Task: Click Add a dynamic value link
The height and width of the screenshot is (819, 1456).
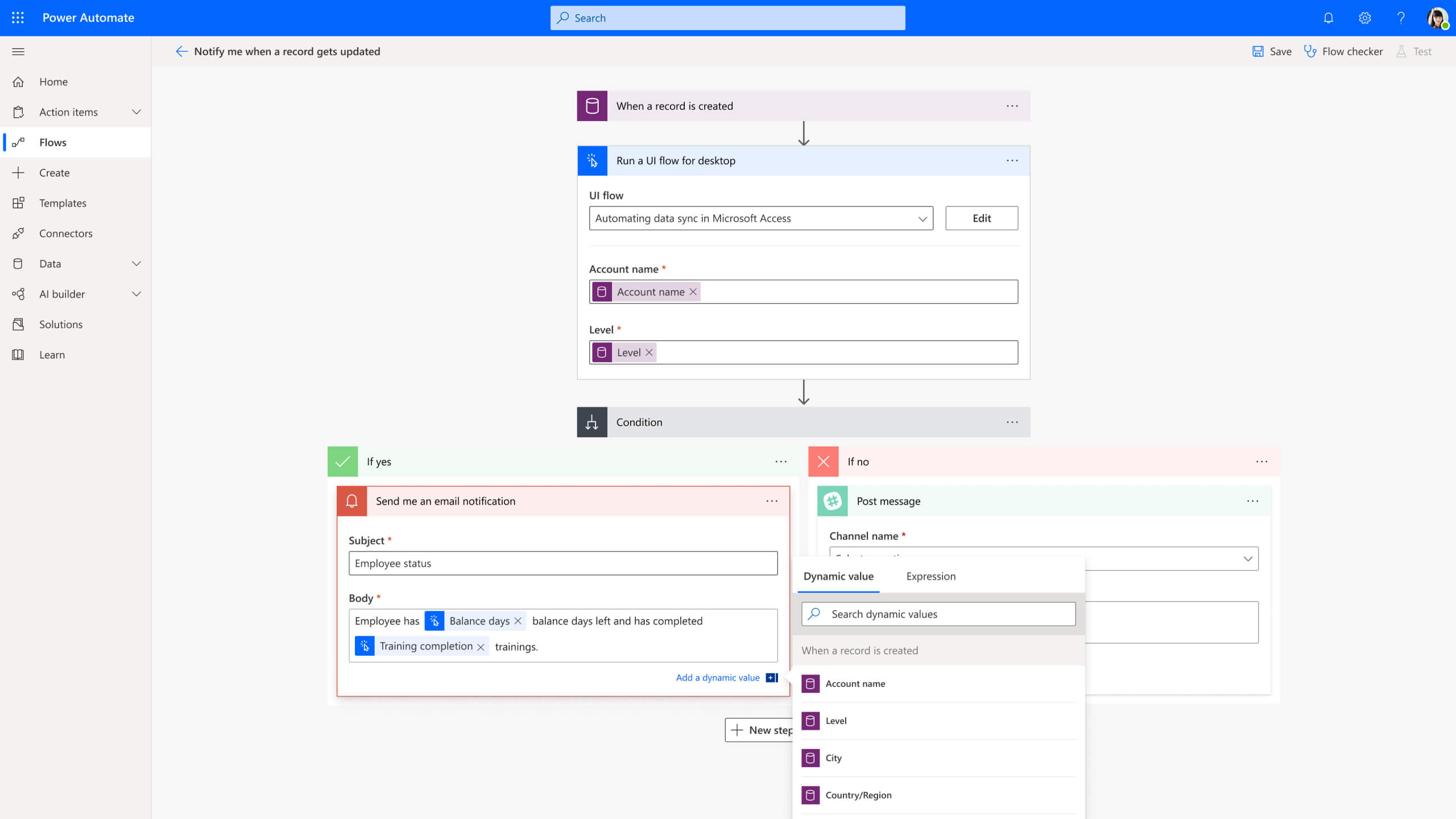Action: (x=718, y=677)
